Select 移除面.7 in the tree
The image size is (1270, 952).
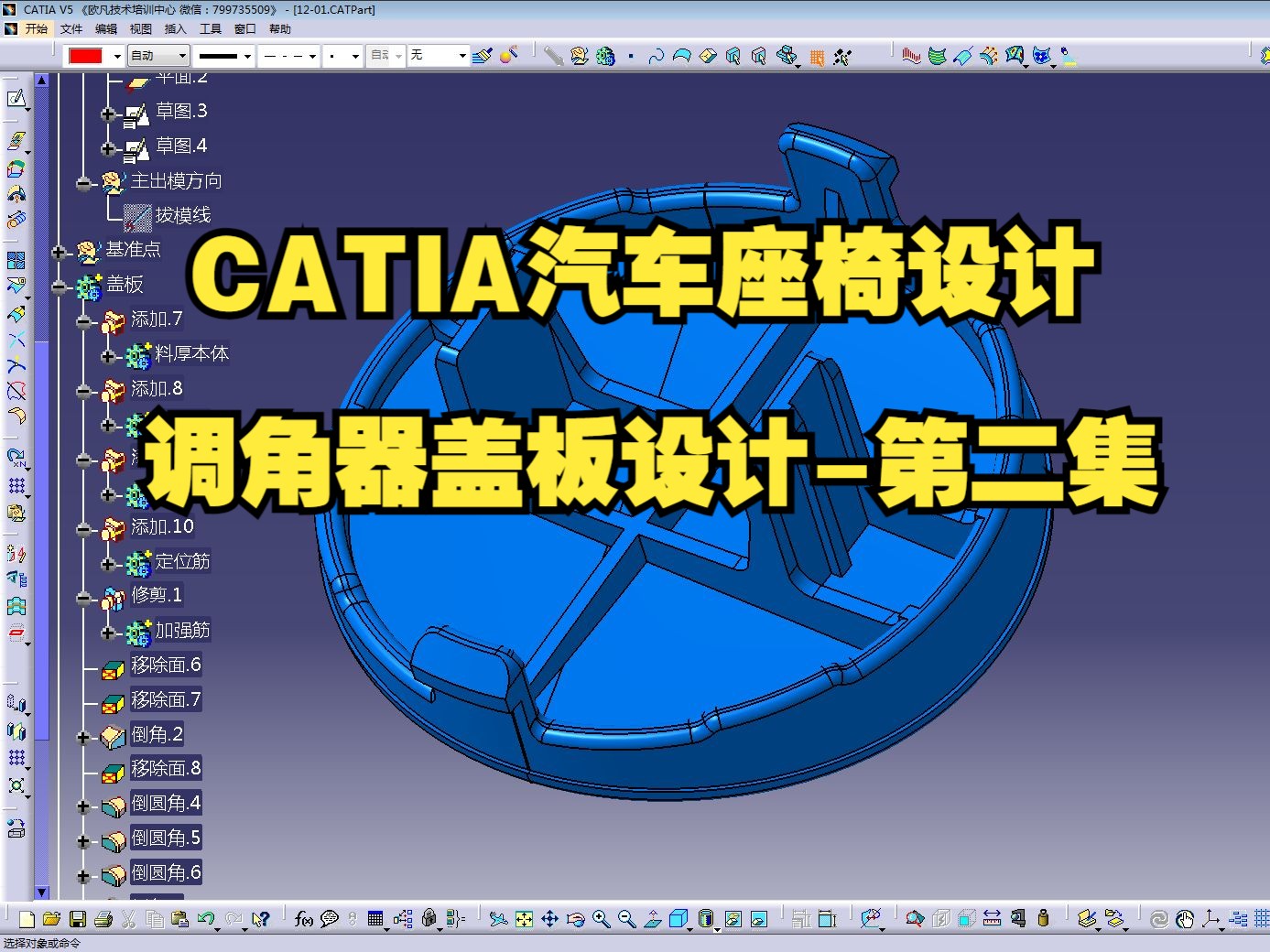166,699
